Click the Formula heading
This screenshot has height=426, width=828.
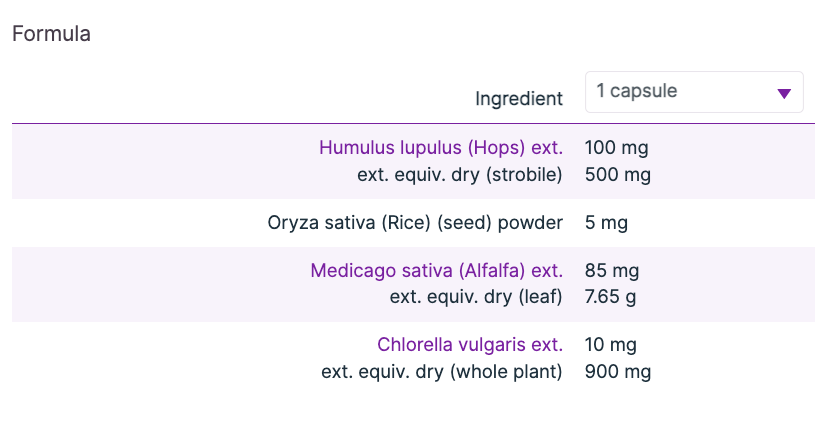pyautogui.click(x=51, y=34)
